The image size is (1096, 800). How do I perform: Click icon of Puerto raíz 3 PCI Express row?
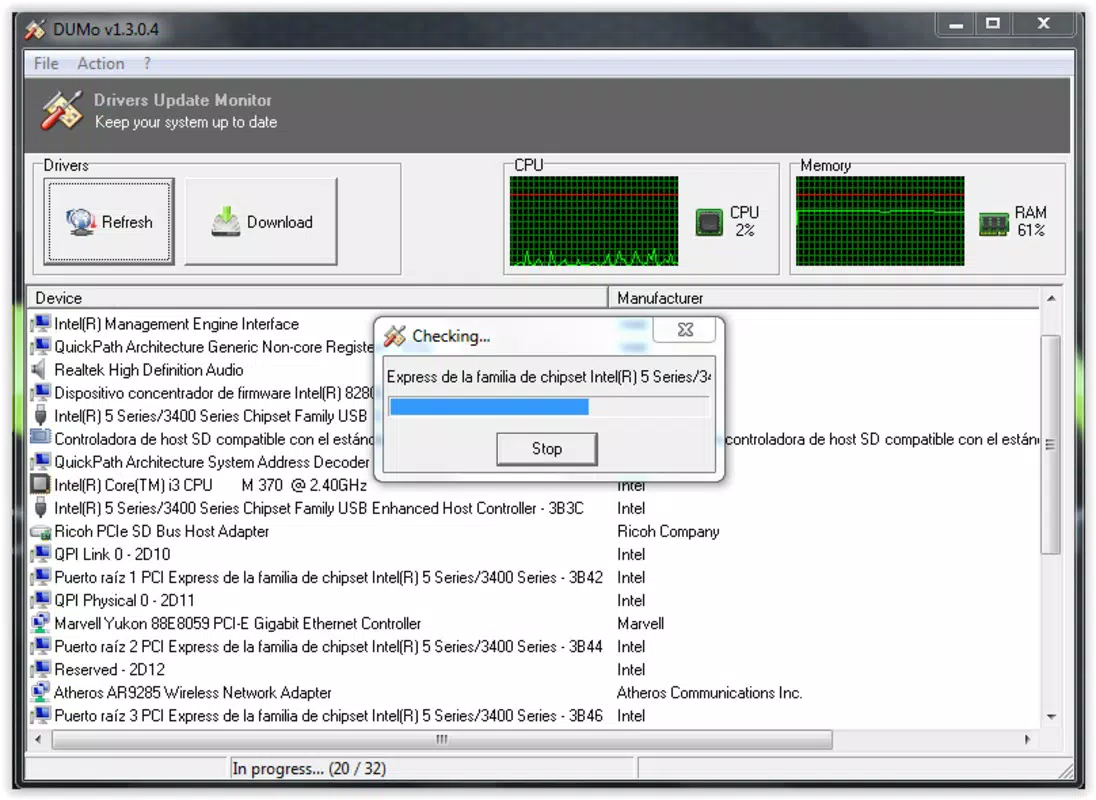(x=41, y=715)
